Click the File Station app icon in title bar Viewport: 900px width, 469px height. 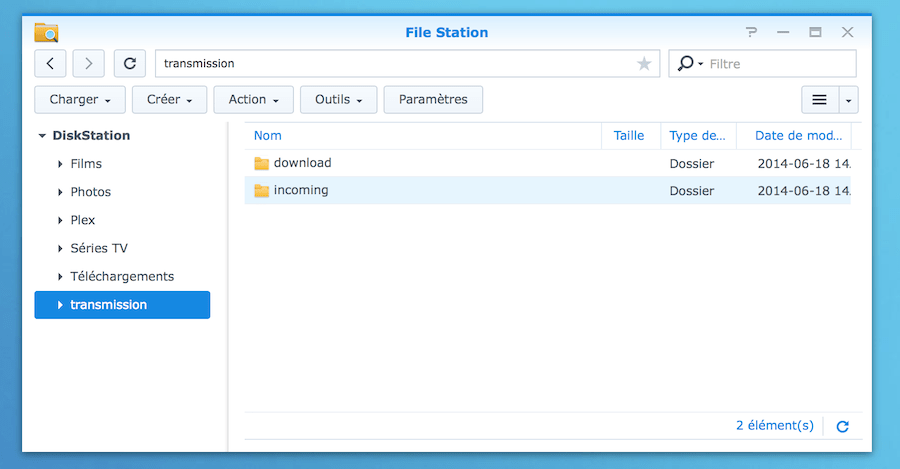point(46,32)
